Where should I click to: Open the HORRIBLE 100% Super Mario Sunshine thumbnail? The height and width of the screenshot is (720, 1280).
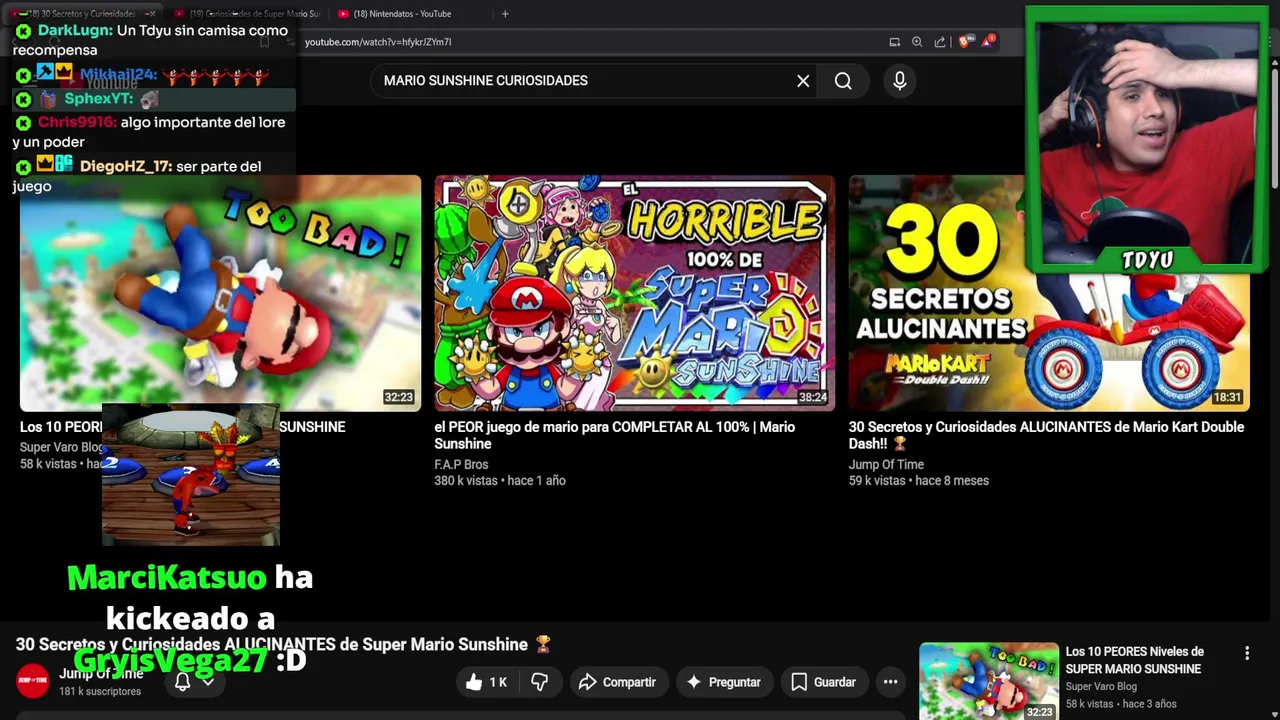tap(634, 293)
